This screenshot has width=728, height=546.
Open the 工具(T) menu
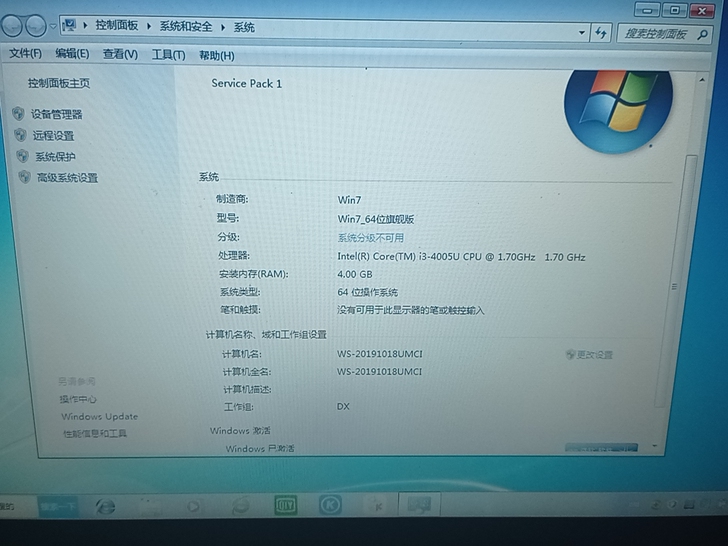[x=169, y=55]
